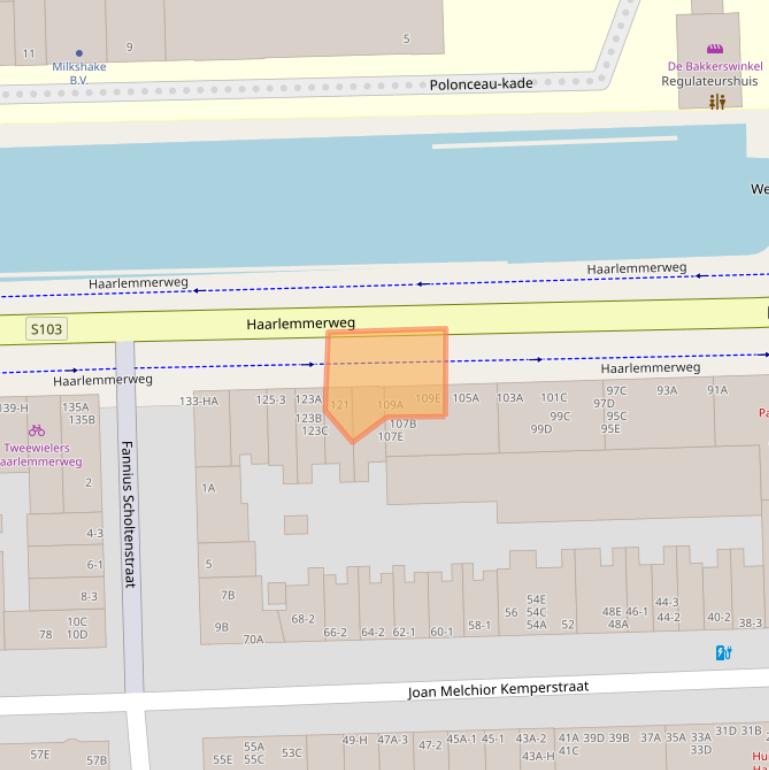The image size is (769, 770).
Task: Click house number 109E in highlighted area
Action: coord(428,398)
